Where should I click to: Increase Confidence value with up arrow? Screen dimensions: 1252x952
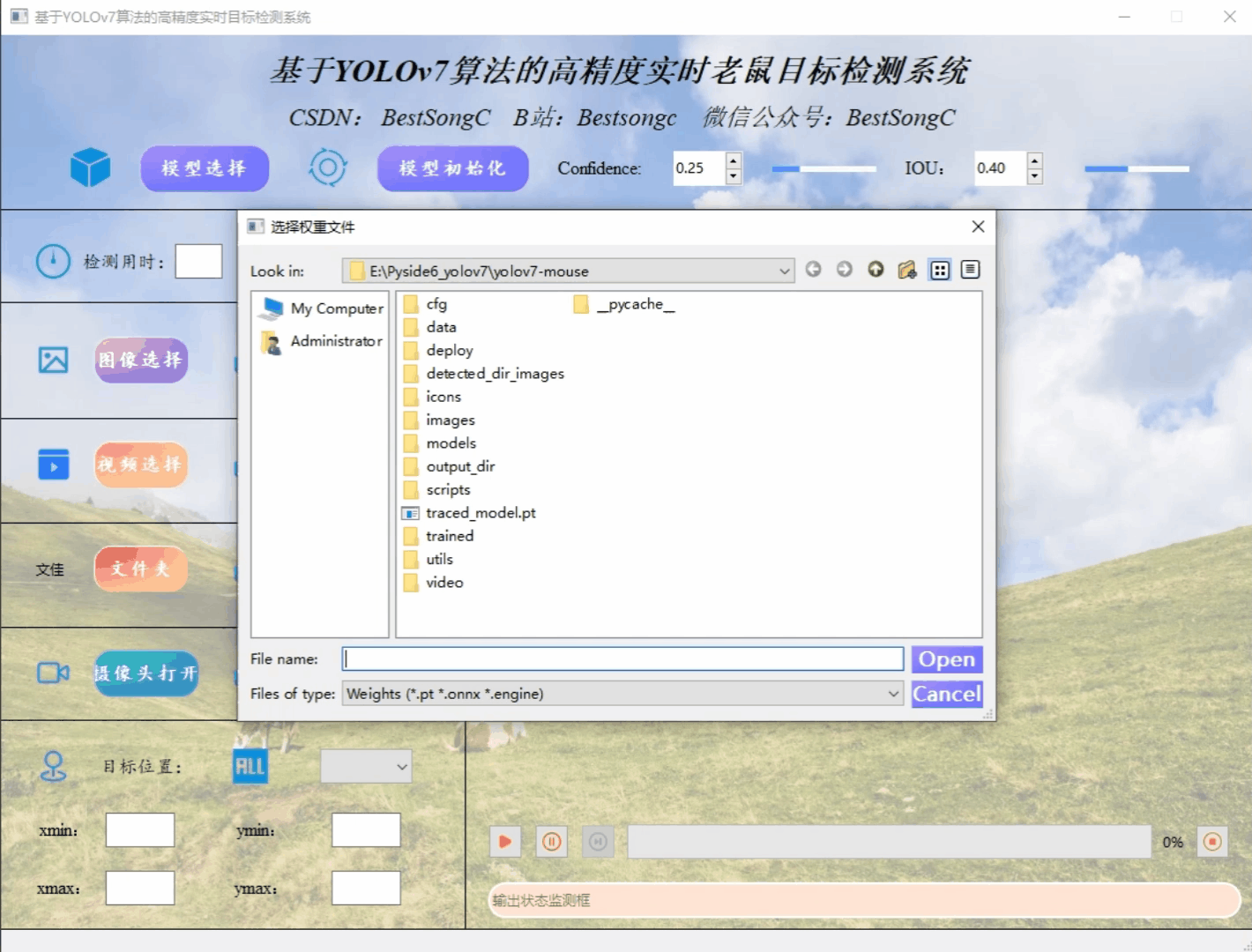[x=734, y=160]
